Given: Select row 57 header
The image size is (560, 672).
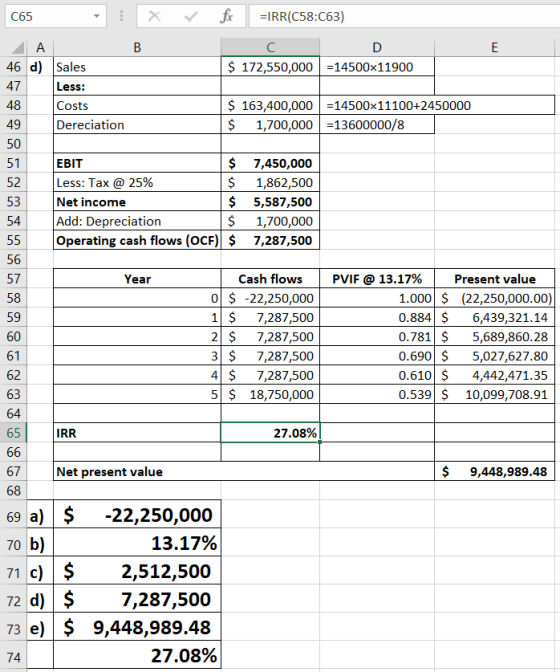Looking at the screenshot, I should click(x=14, y=279).
